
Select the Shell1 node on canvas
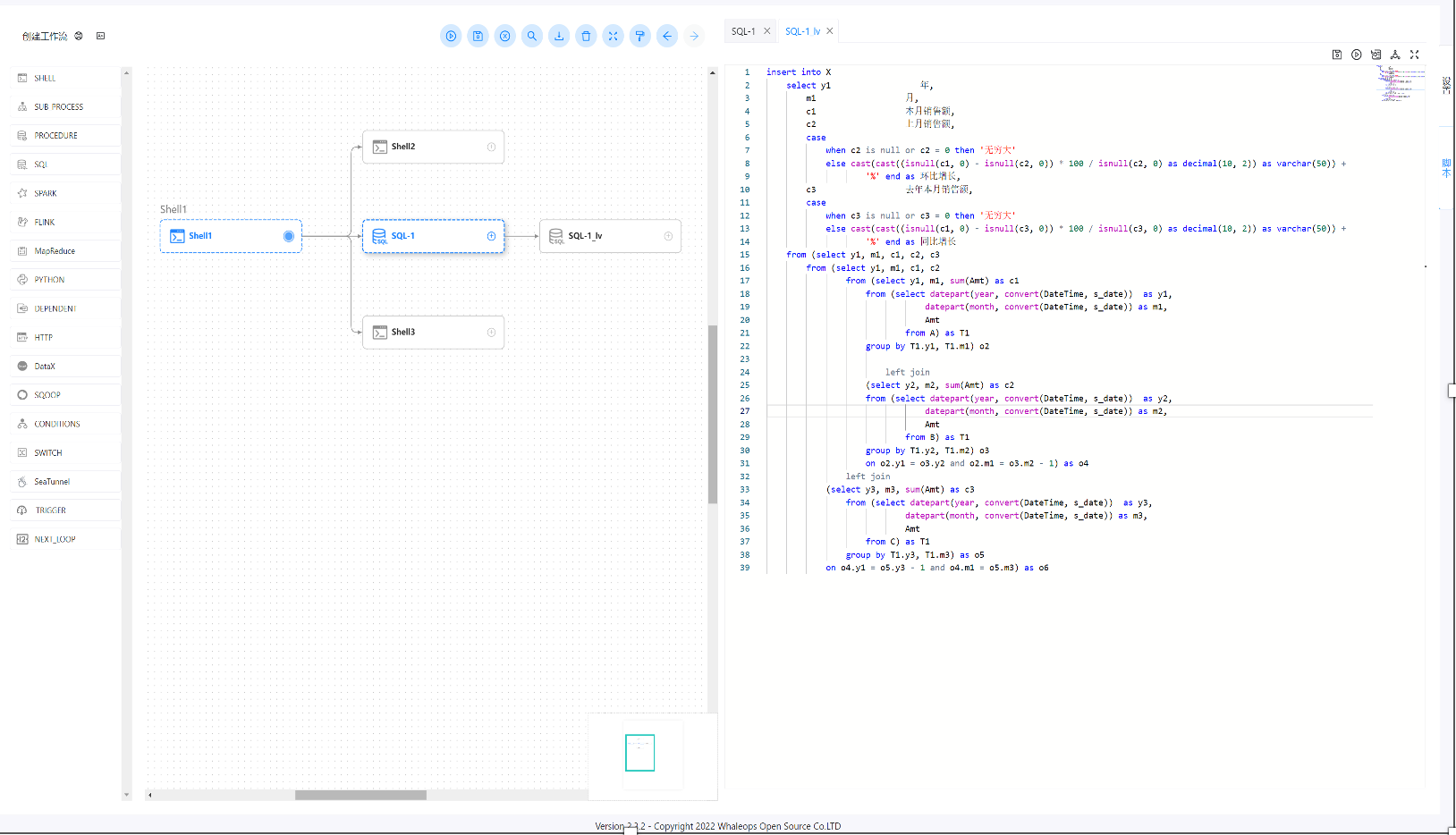click(231, 236)
